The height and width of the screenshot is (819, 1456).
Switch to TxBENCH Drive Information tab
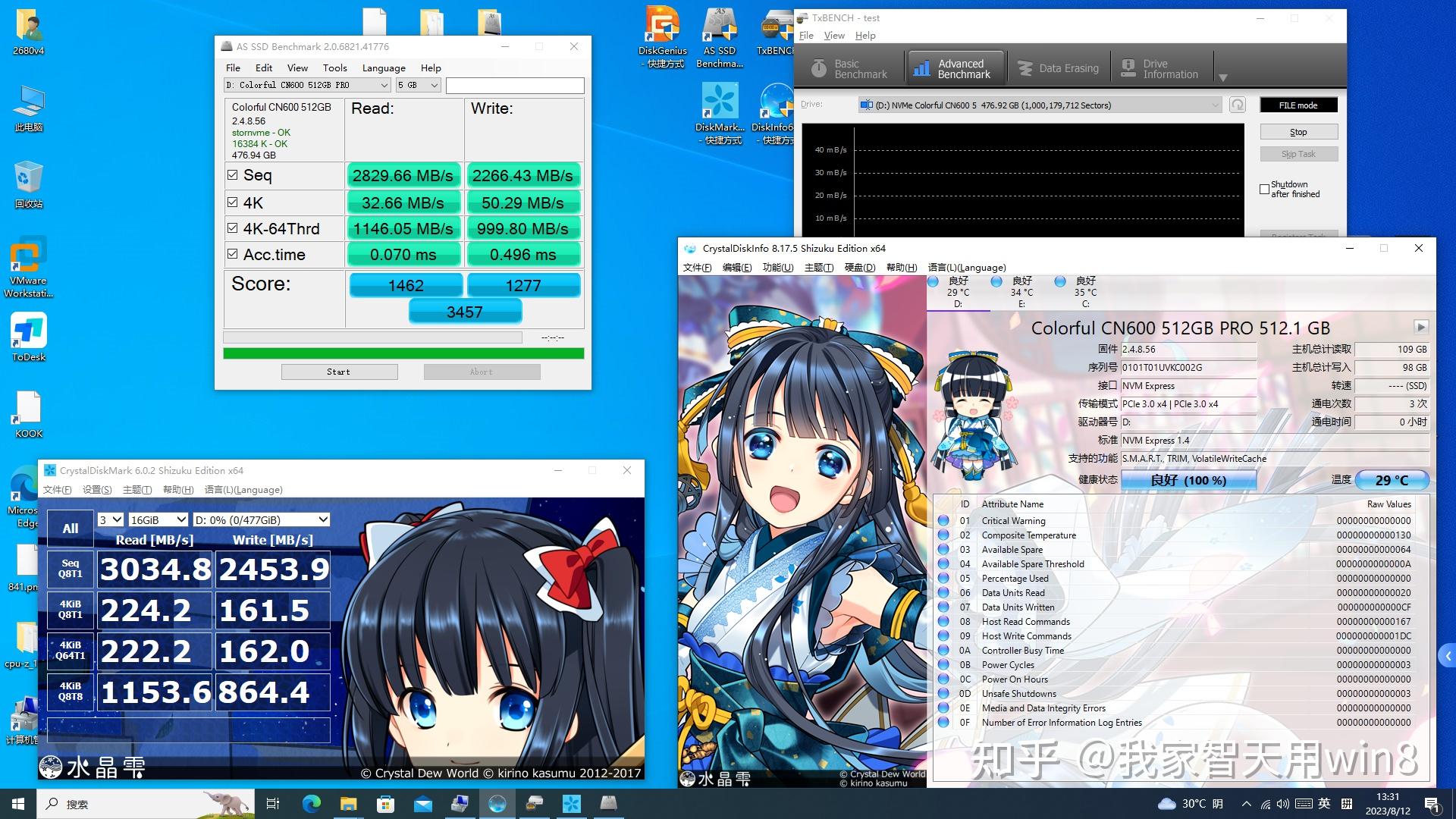[x=1159, y=69]
